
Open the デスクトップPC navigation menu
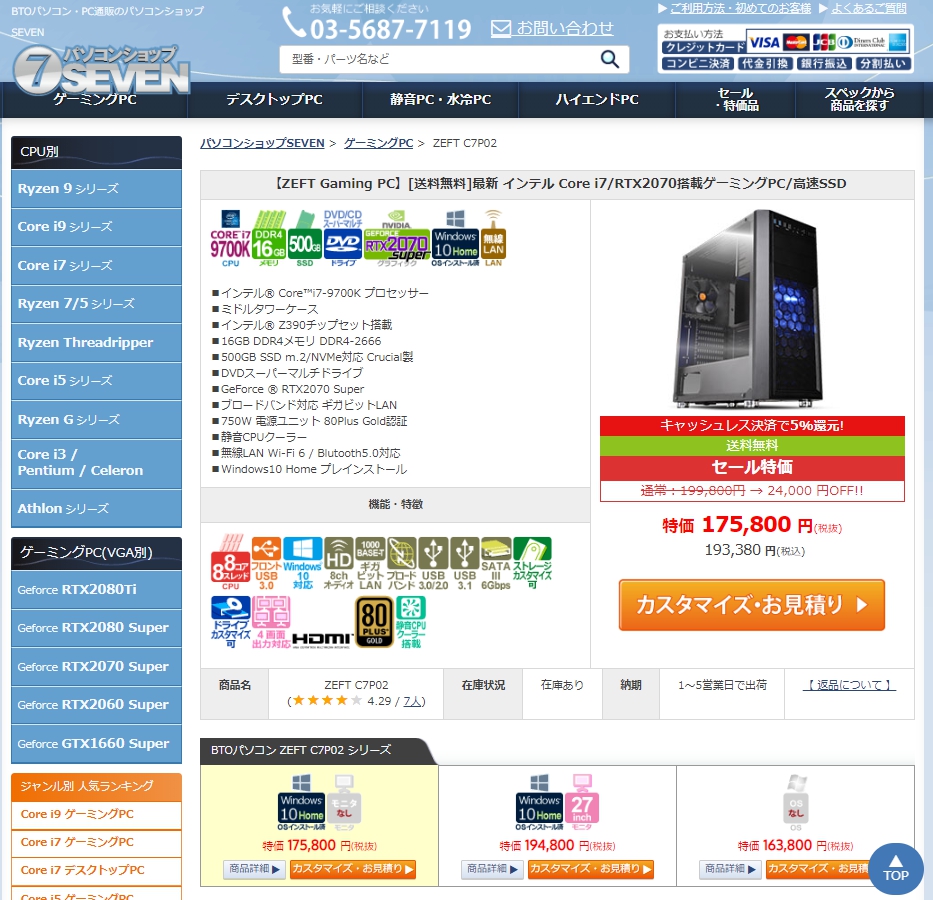pos(274,99)
